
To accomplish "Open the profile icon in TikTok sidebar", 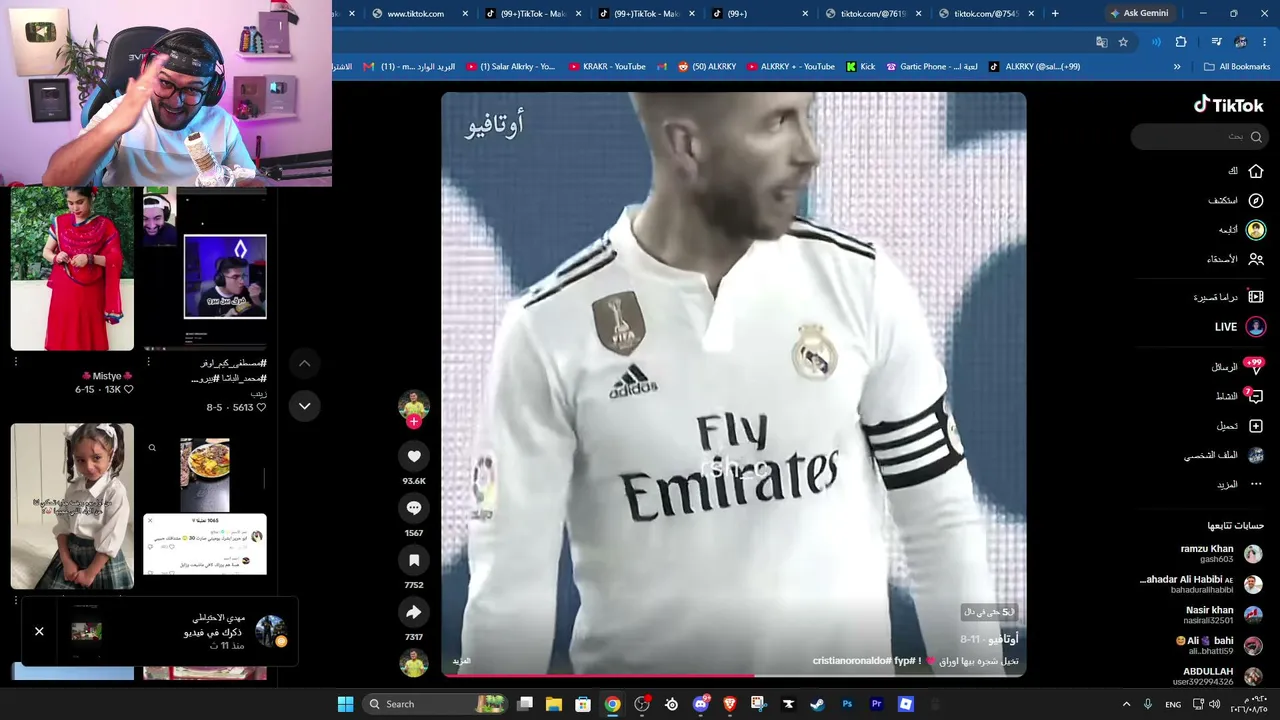I will click(x=1256, y=455).
